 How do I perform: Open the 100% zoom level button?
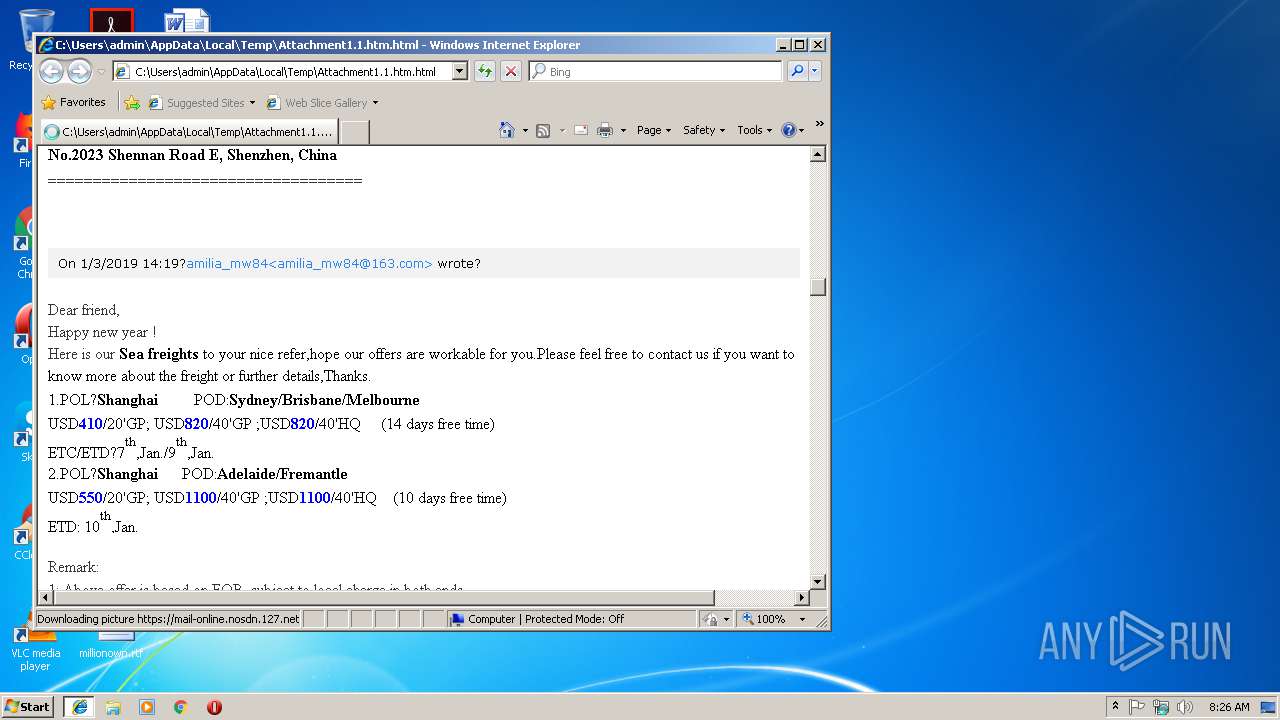[x=765, y=619]
